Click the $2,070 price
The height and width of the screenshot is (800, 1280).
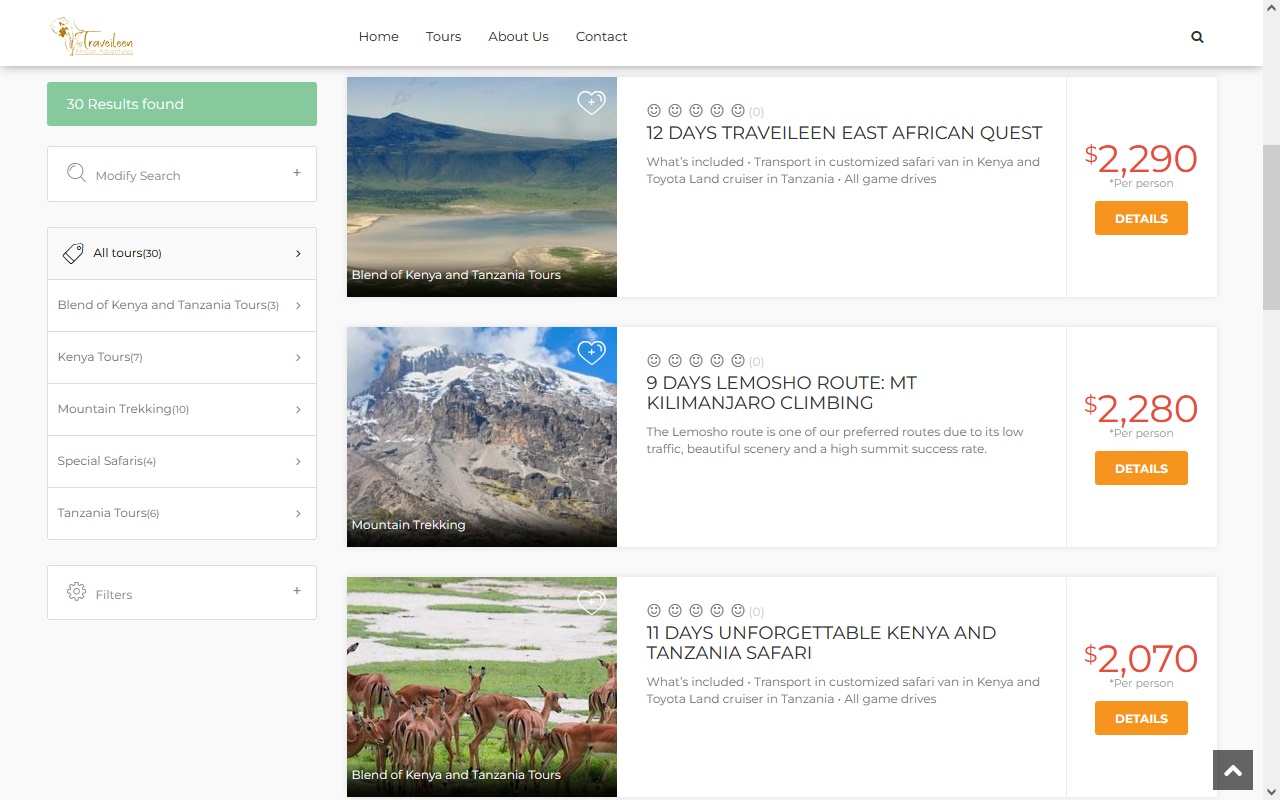pos(1141,659)
